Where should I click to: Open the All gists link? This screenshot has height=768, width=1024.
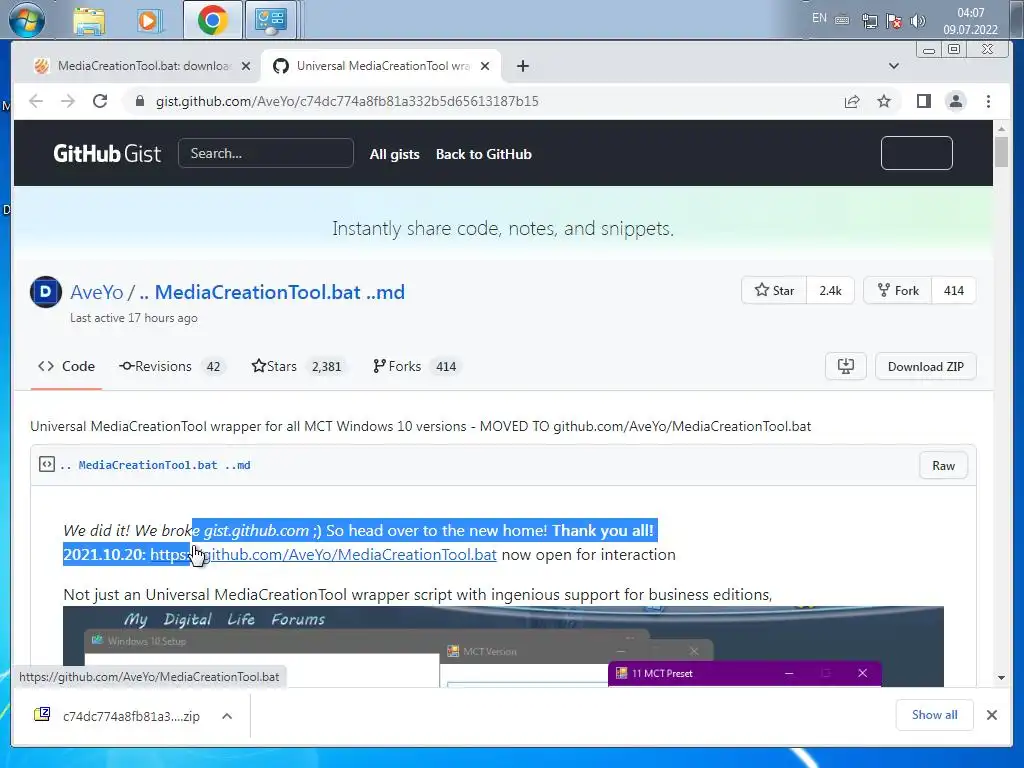click(394, 154)
